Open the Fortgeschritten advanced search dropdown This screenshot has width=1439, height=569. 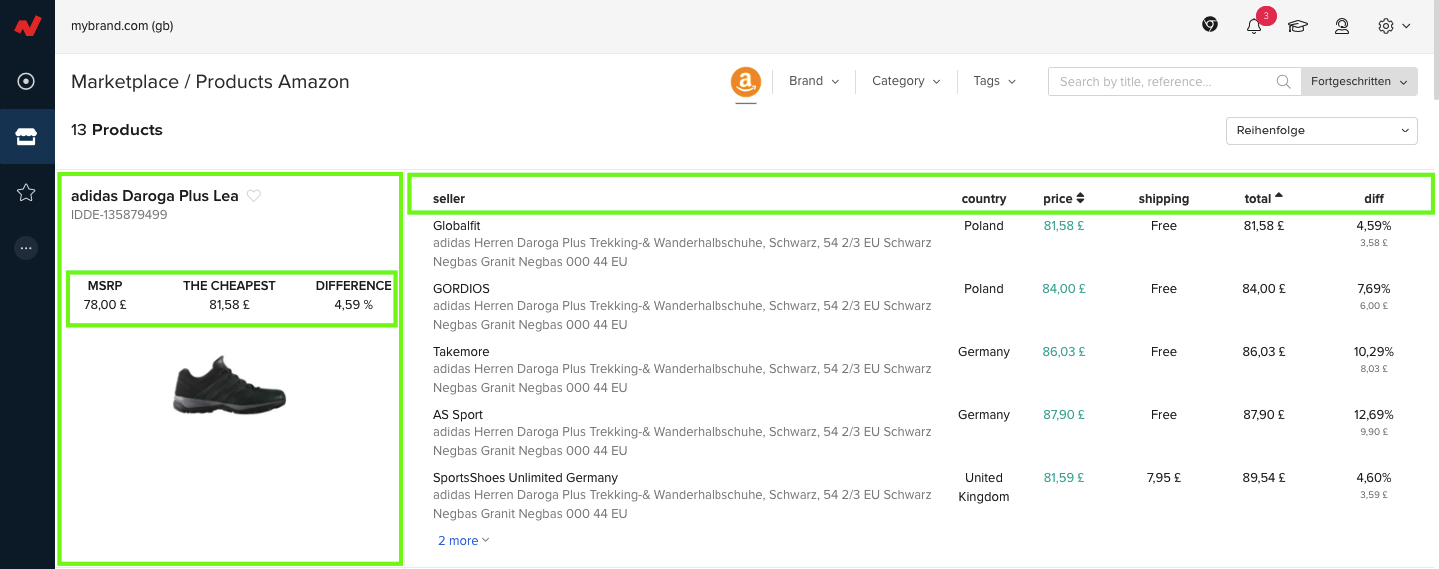click(1359, 82)
